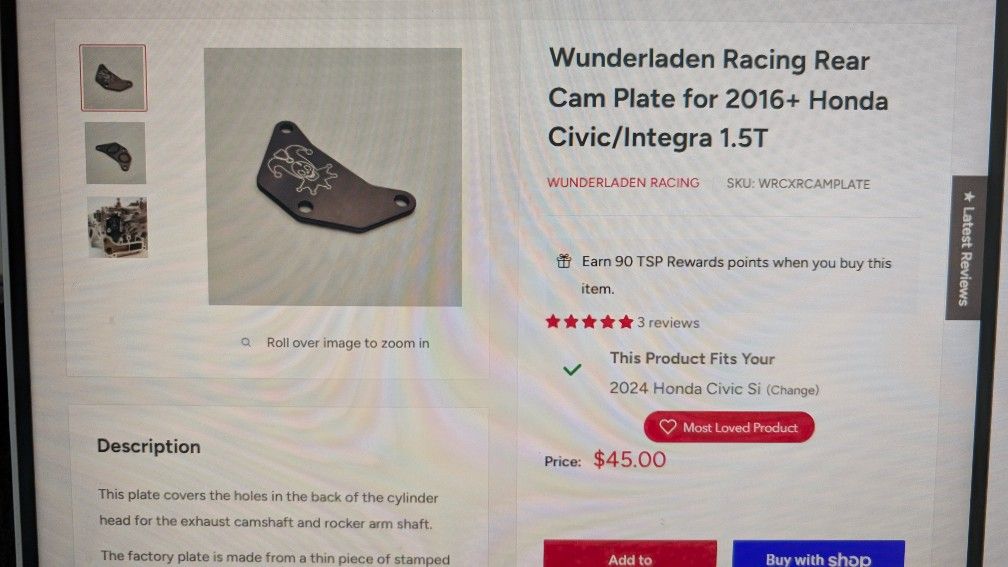1008x567 pixels.
Task: Click the magnifier icon beside Roll over image
Action: (x=246, y=343)
